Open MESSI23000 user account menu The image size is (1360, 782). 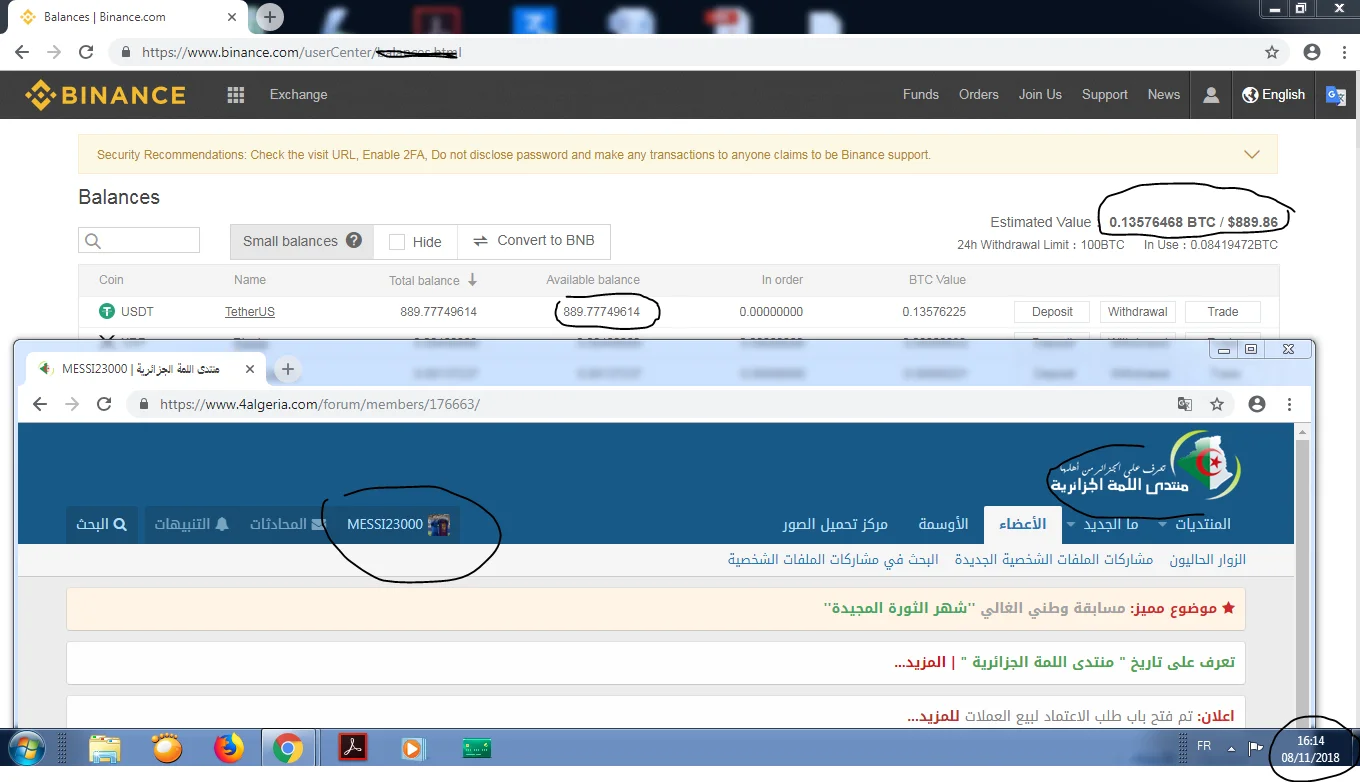point(398,524)
